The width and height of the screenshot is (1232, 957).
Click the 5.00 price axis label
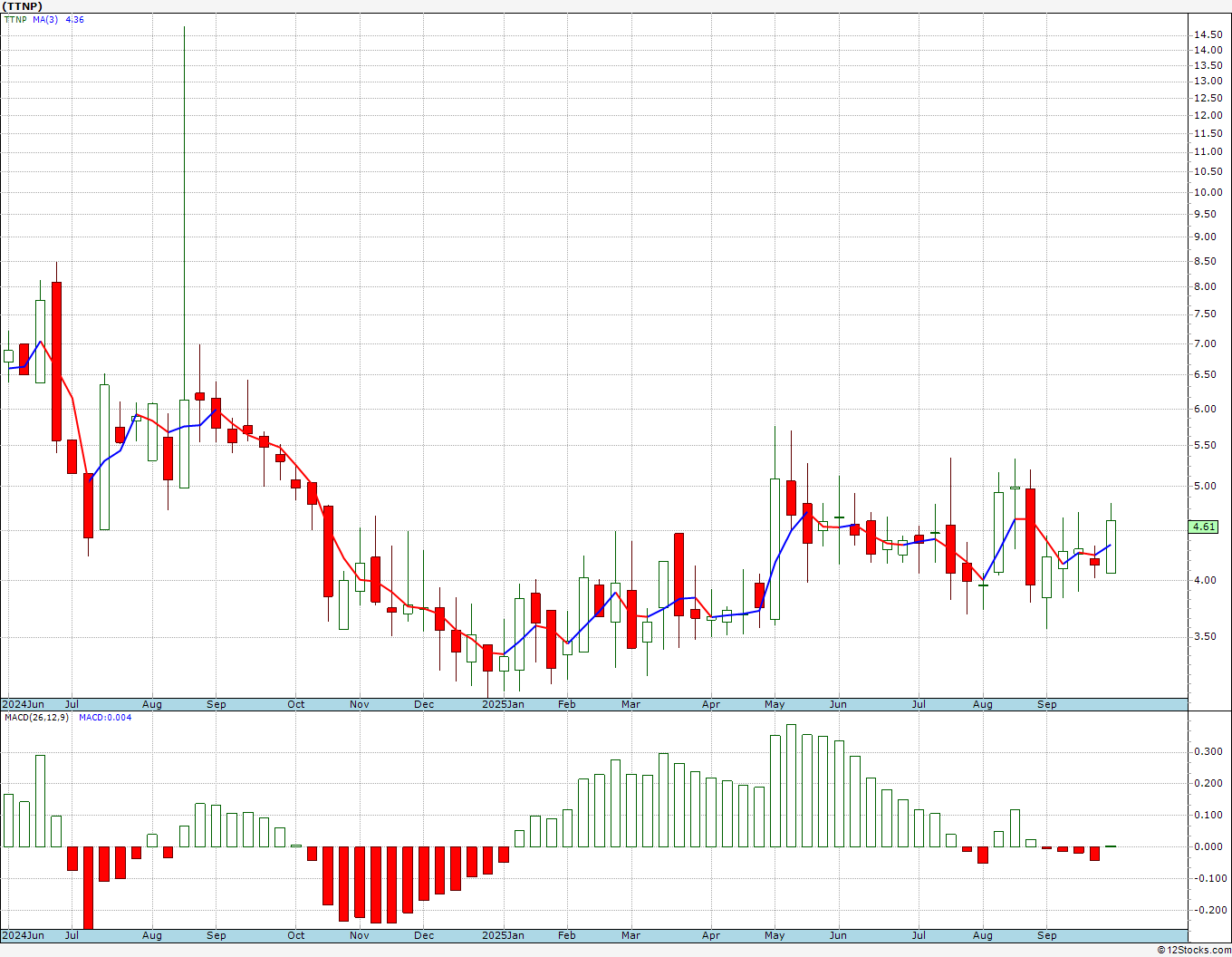[1205, 486]
